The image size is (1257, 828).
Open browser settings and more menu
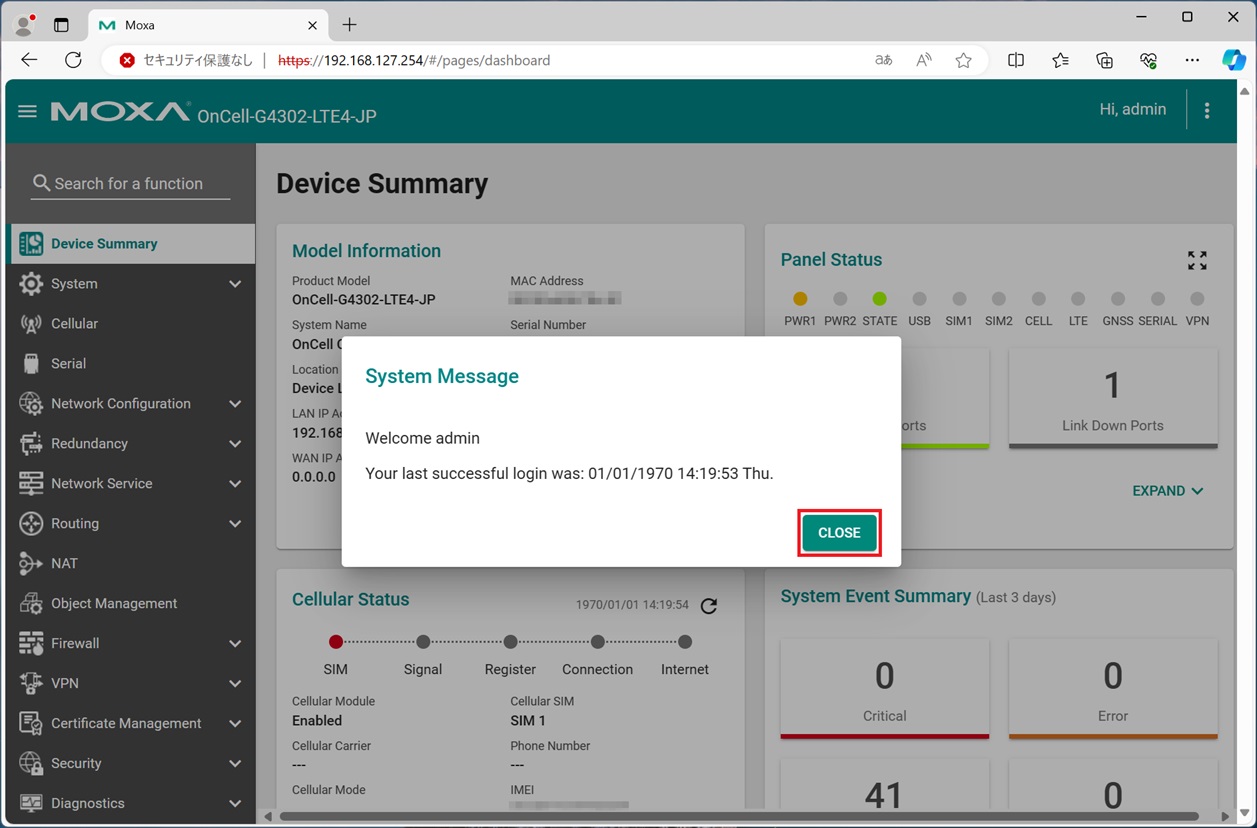1192,60
